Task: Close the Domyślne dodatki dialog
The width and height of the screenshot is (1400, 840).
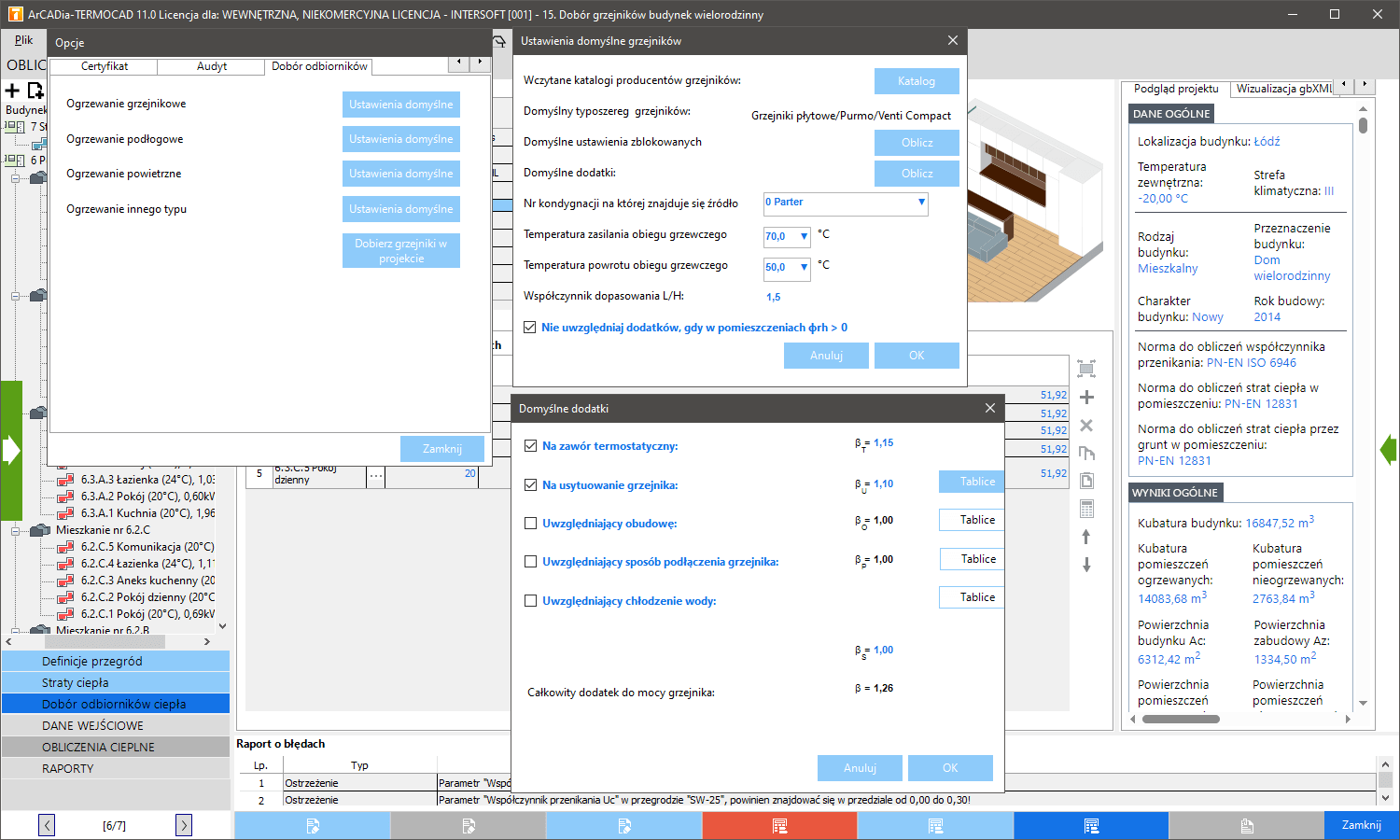Action: 990,408
